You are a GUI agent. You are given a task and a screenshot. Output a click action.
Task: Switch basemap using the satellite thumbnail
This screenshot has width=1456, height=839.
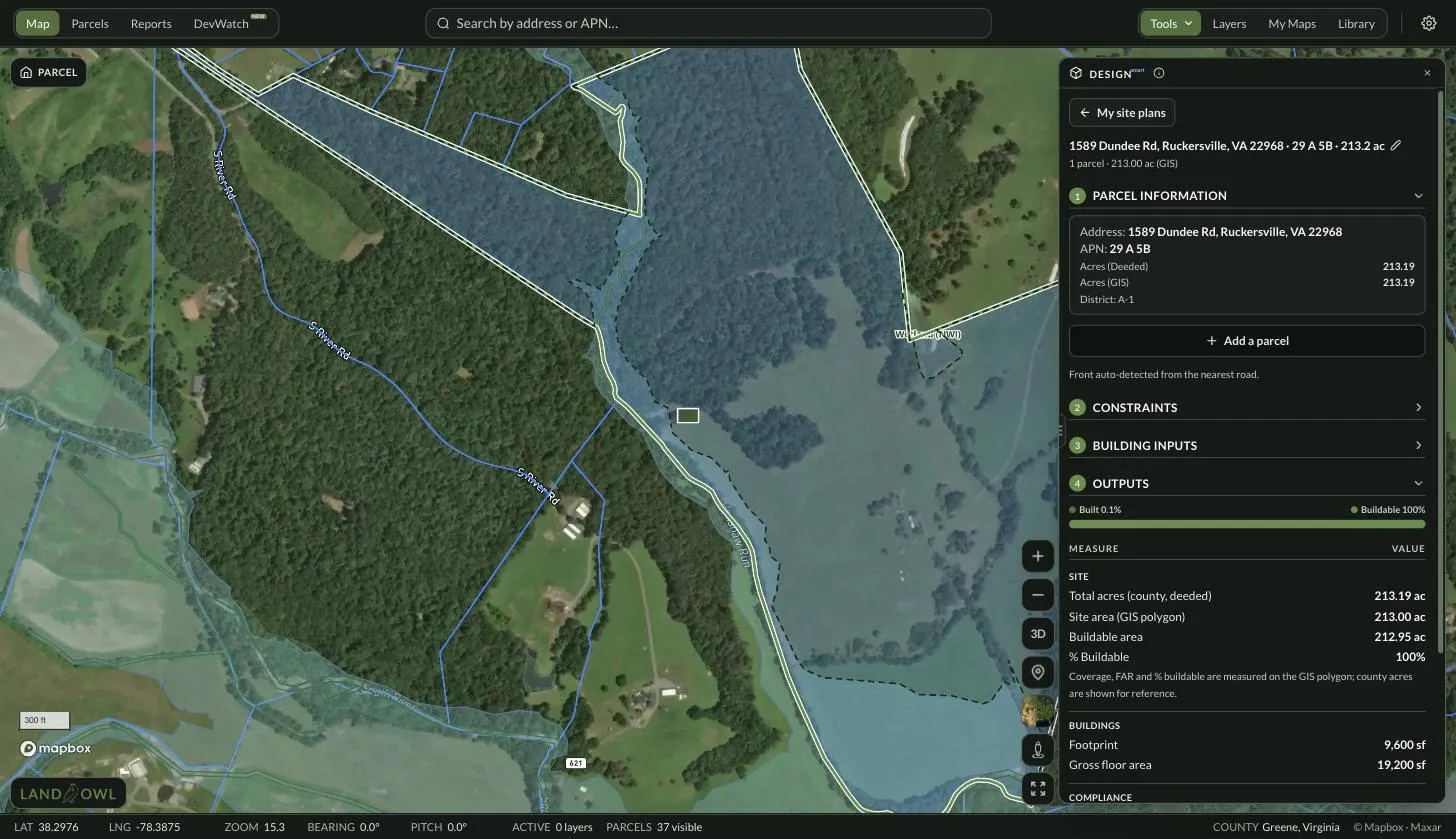click(x=1038, y=711)
